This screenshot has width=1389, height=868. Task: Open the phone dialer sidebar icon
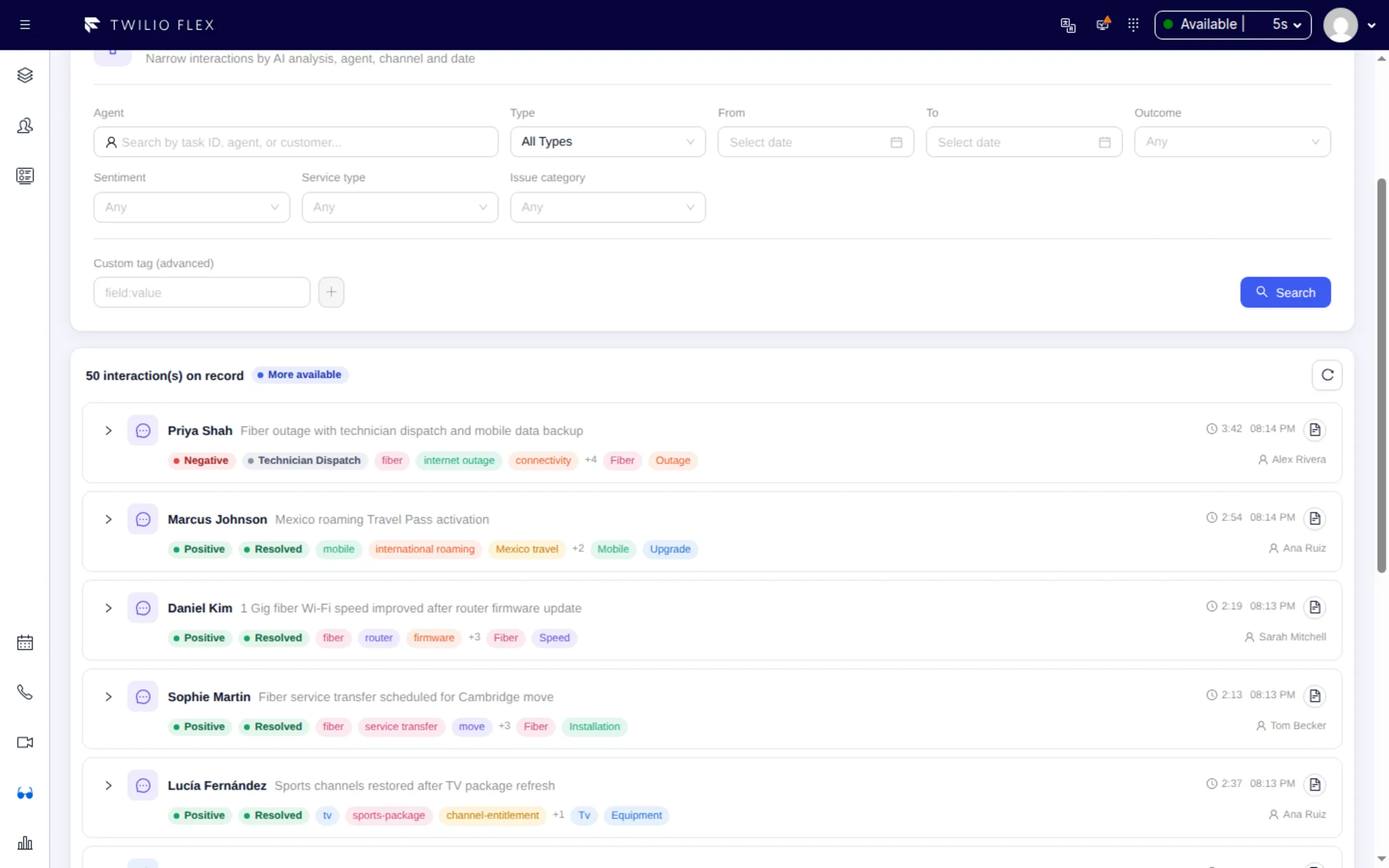25,692
